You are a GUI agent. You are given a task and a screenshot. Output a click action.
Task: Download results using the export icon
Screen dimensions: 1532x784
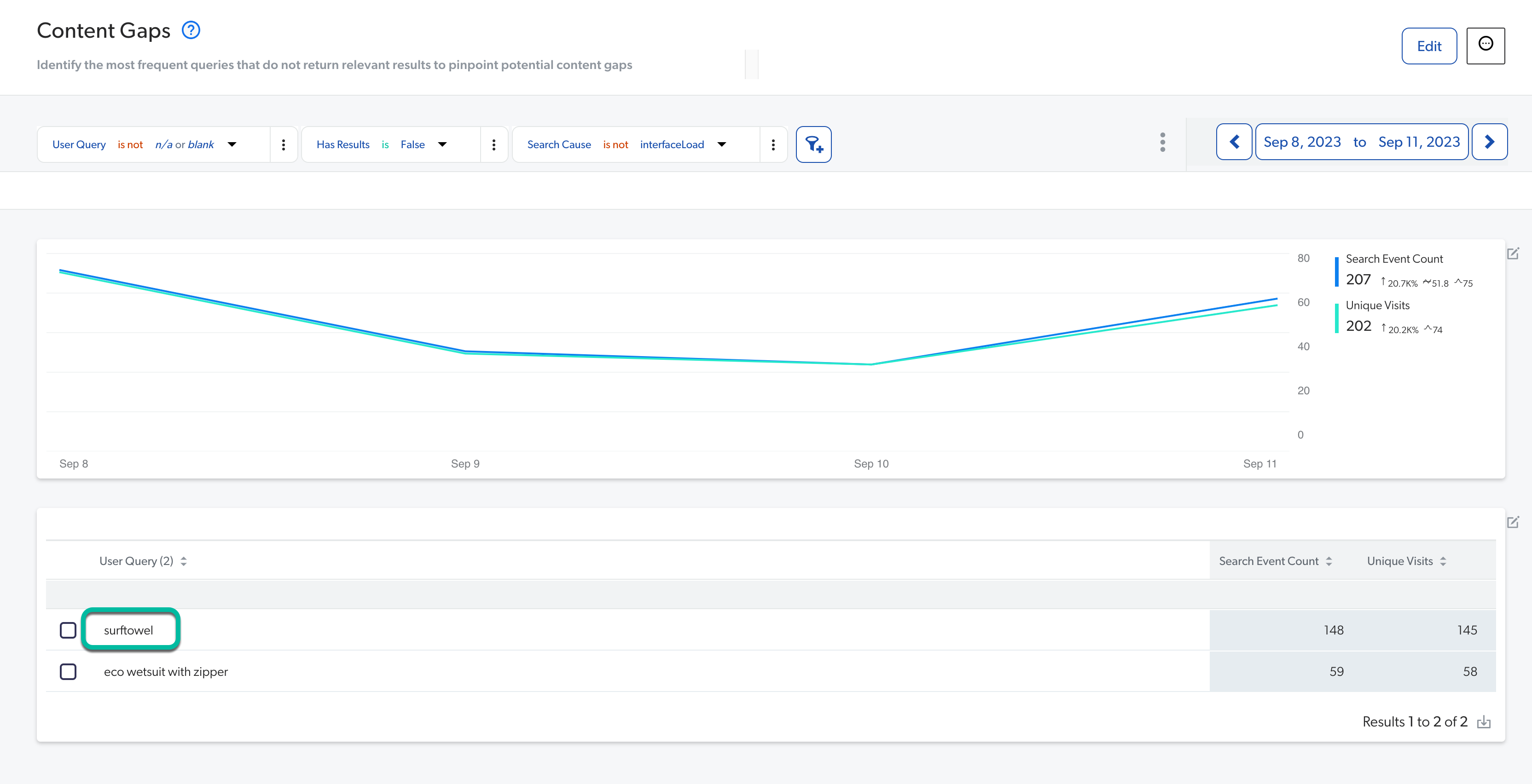pyautogui.click(x=1485, y=721)
